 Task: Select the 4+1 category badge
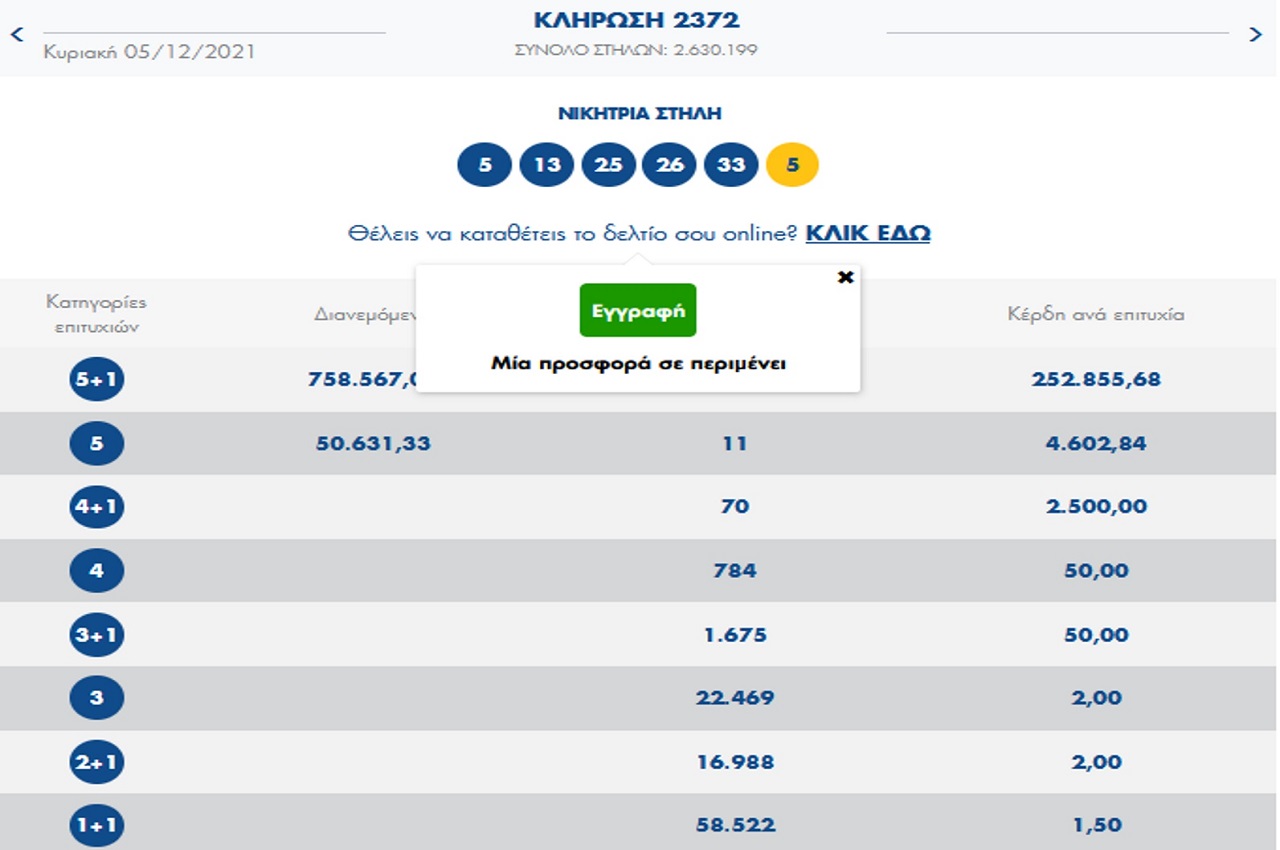pos(97,507)
